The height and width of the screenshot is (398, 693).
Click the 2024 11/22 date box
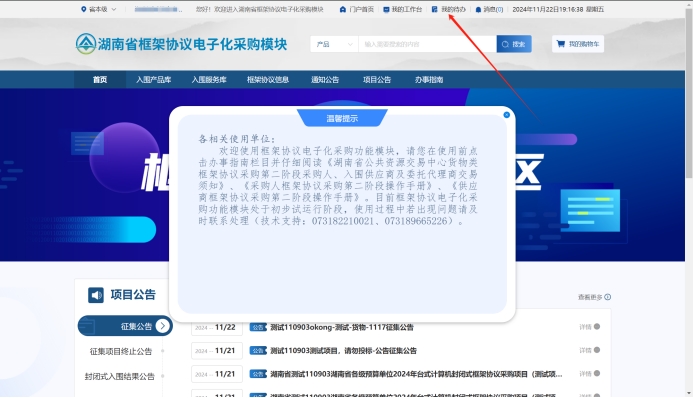point(217,327)
